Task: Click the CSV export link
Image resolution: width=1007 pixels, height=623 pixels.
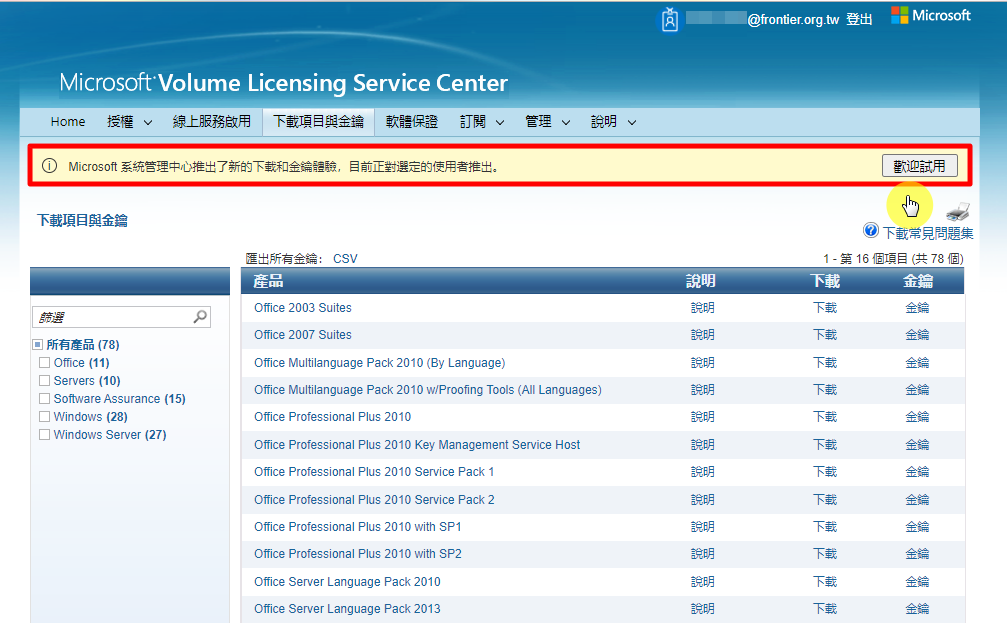Action: 345,259
